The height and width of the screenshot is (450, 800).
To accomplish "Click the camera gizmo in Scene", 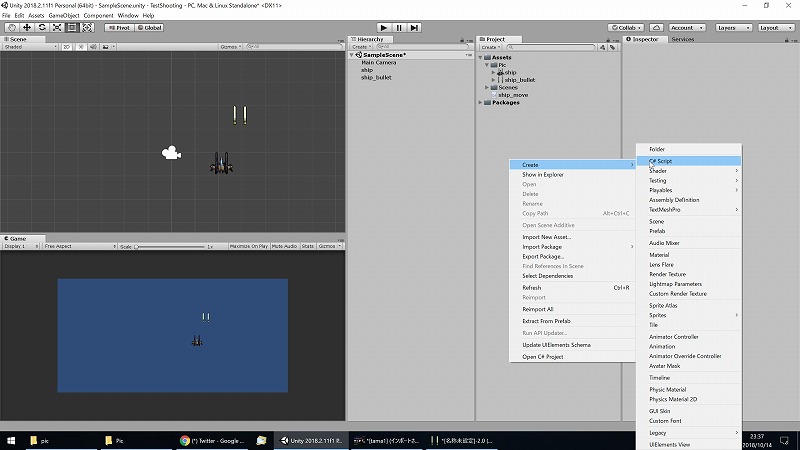I will click(x=171, y=153).
